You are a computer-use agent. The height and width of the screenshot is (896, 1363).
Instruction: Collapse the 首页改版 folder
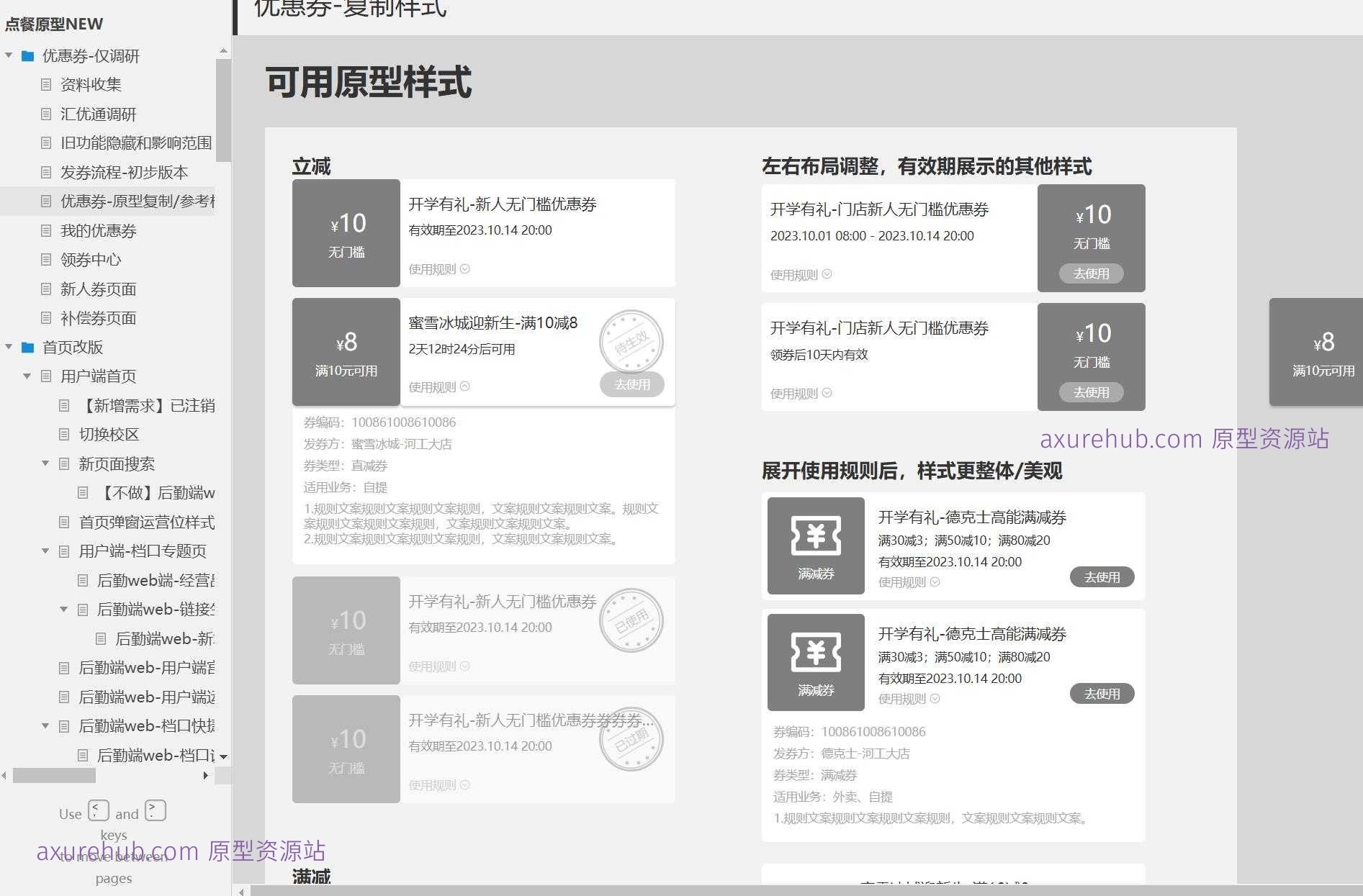pyautogui.click(x=9, y=347)
